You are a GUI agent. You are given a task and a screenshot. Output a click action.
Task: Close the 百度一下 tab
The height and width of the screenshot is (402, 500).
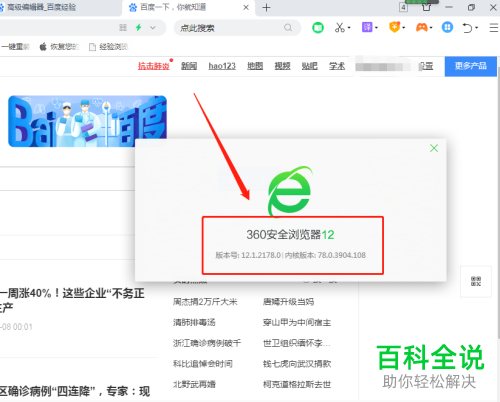[x=246, y=7]
